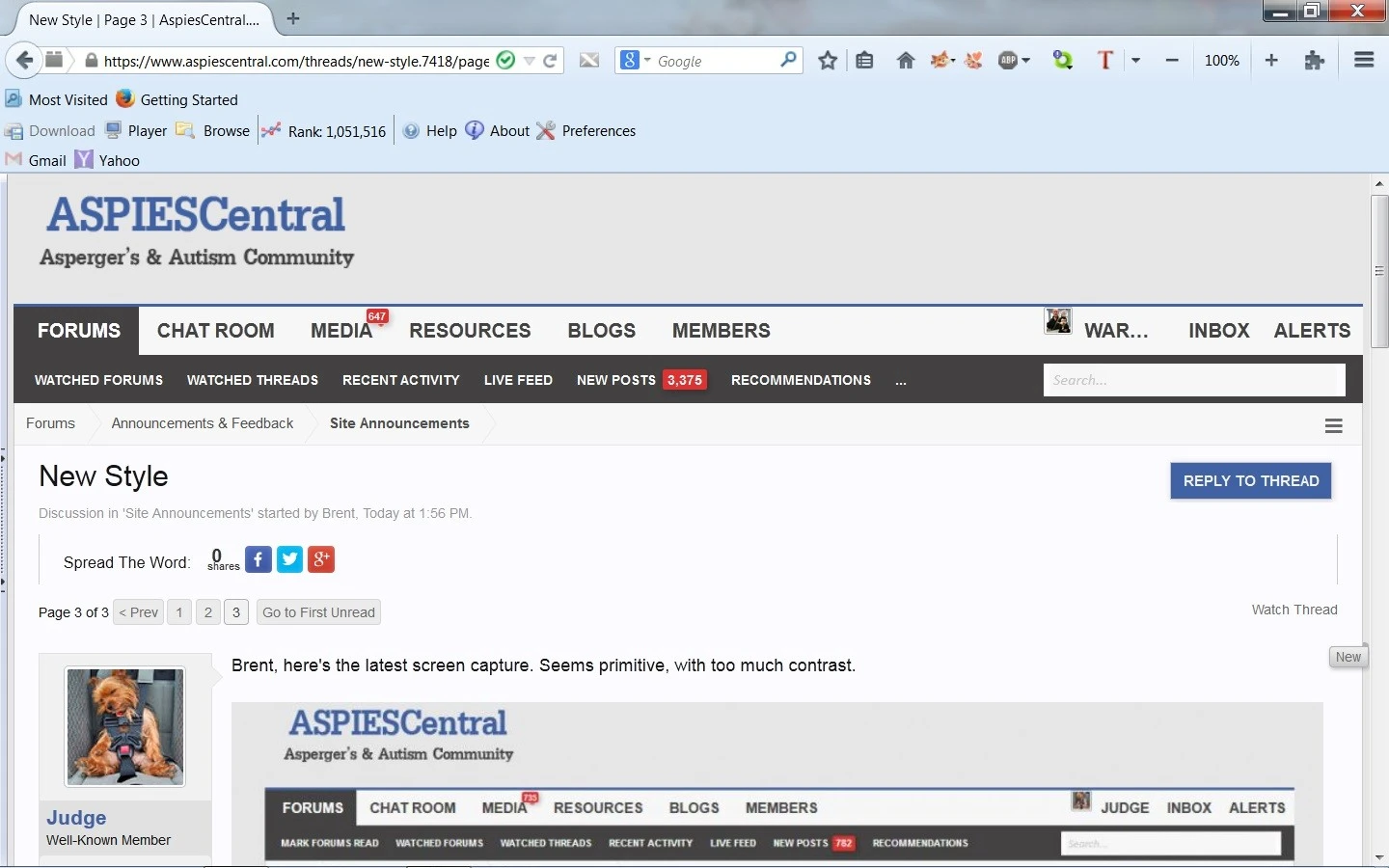This screenshot has width=1389, height=868.
Task: Share thread on Twitter
Action: coord(290,559)
